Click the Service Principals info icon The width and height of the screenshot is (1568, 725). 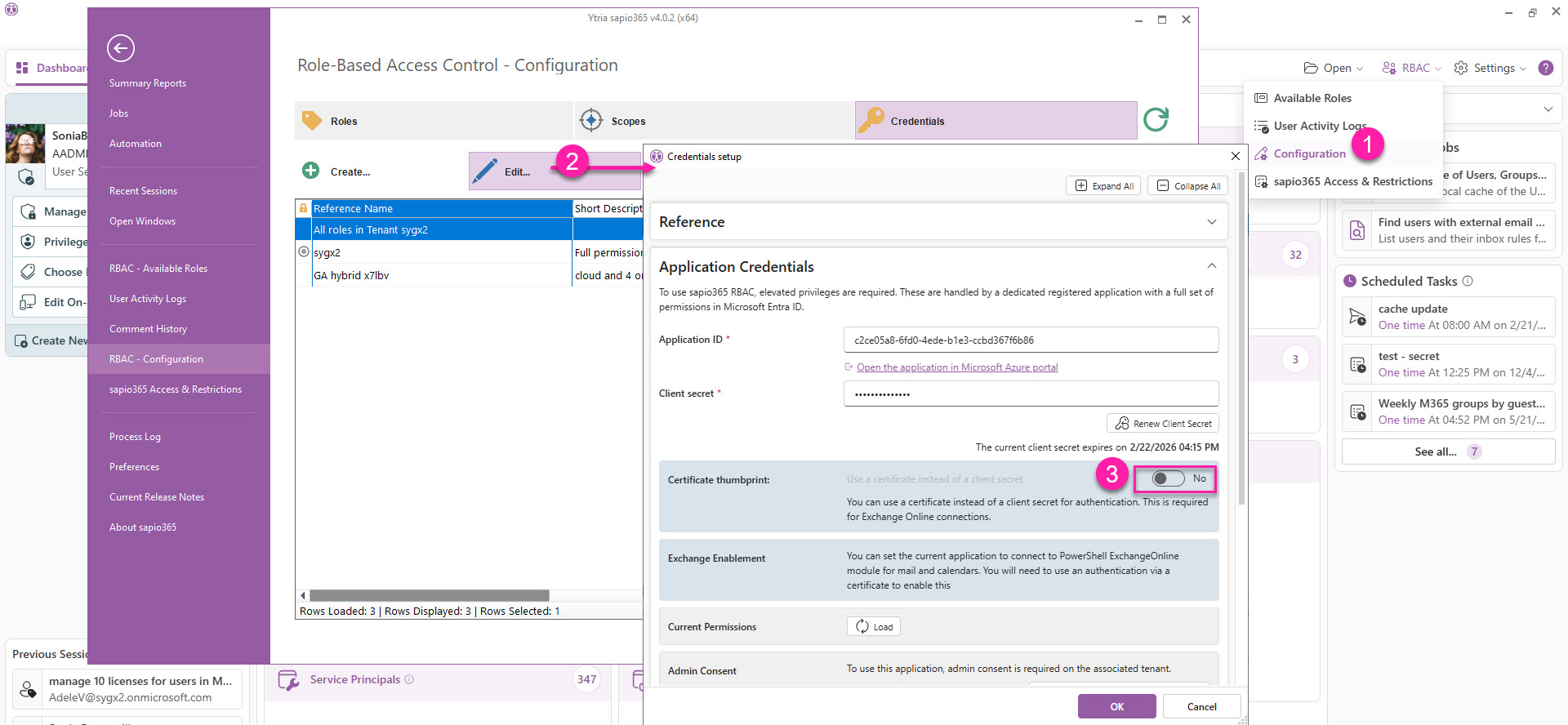409,679
